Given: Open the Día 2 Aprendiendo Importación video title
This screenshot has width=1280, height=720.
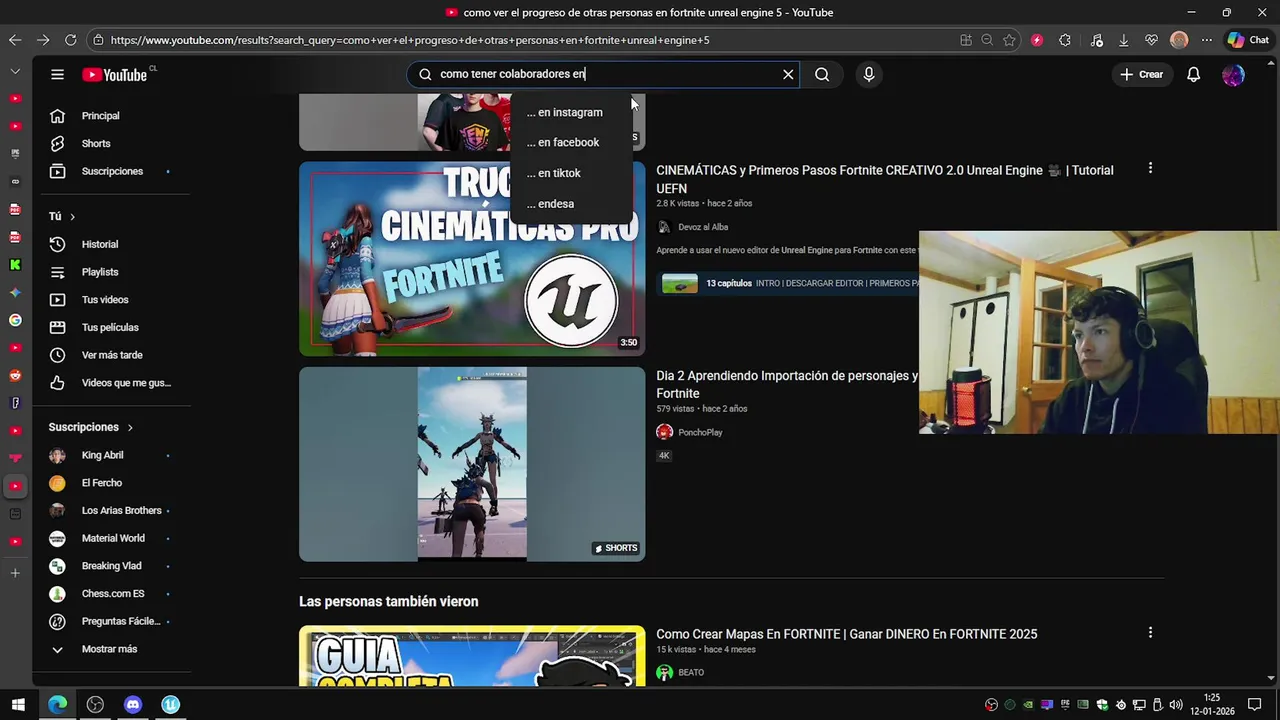Looking at the screenshot, I should pyautogui.click(x=787, y=385).
